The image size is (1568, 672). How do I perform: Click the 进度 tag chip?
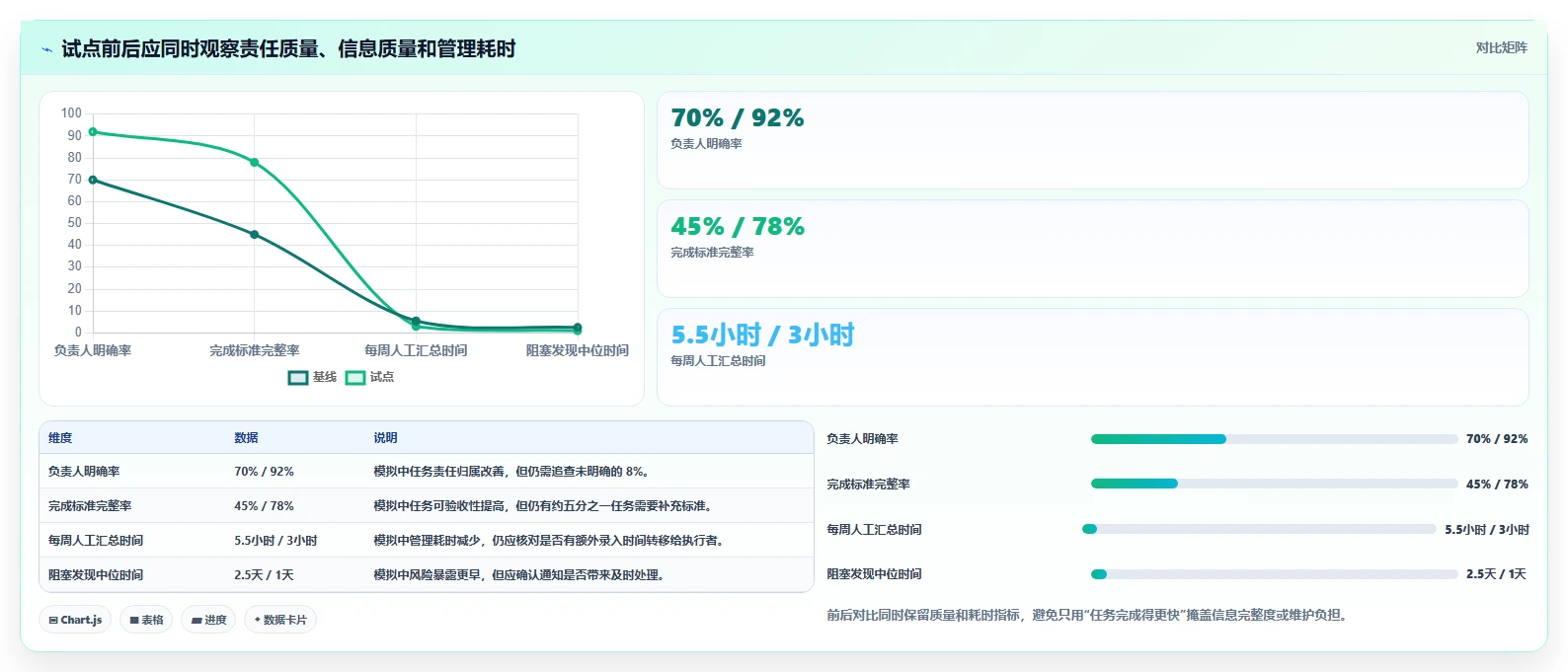pos(208,620)
